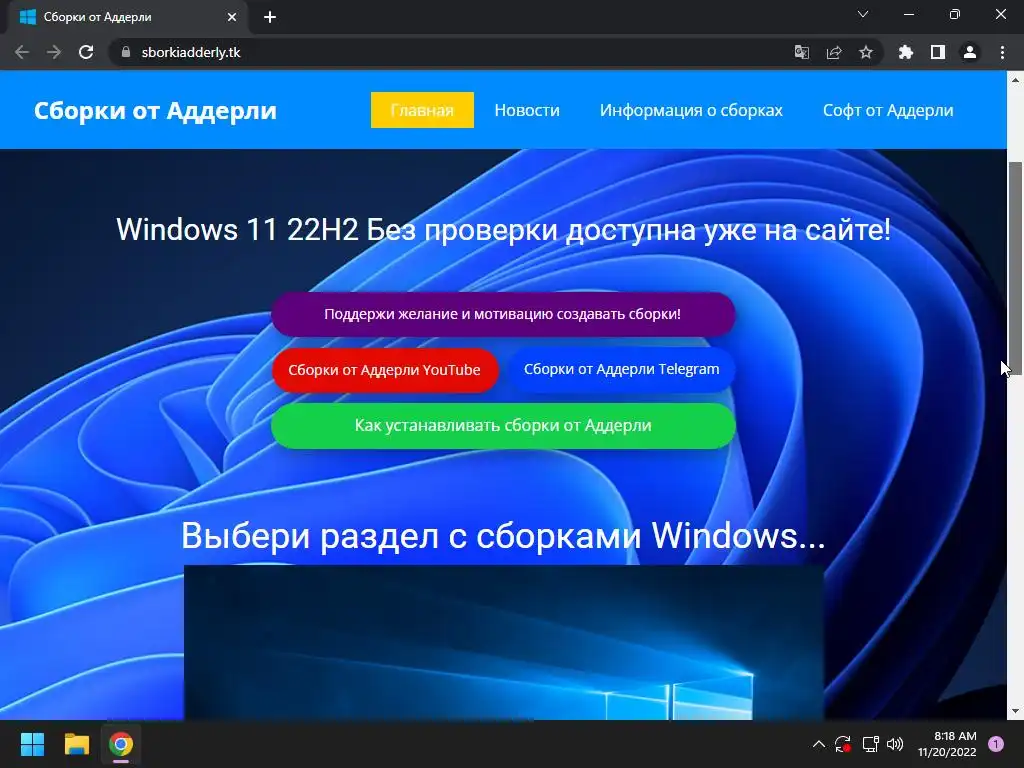Click the Сборки от Аддерли site logo
This screenshot has height=768, width=1024.
tap(155, 110)
